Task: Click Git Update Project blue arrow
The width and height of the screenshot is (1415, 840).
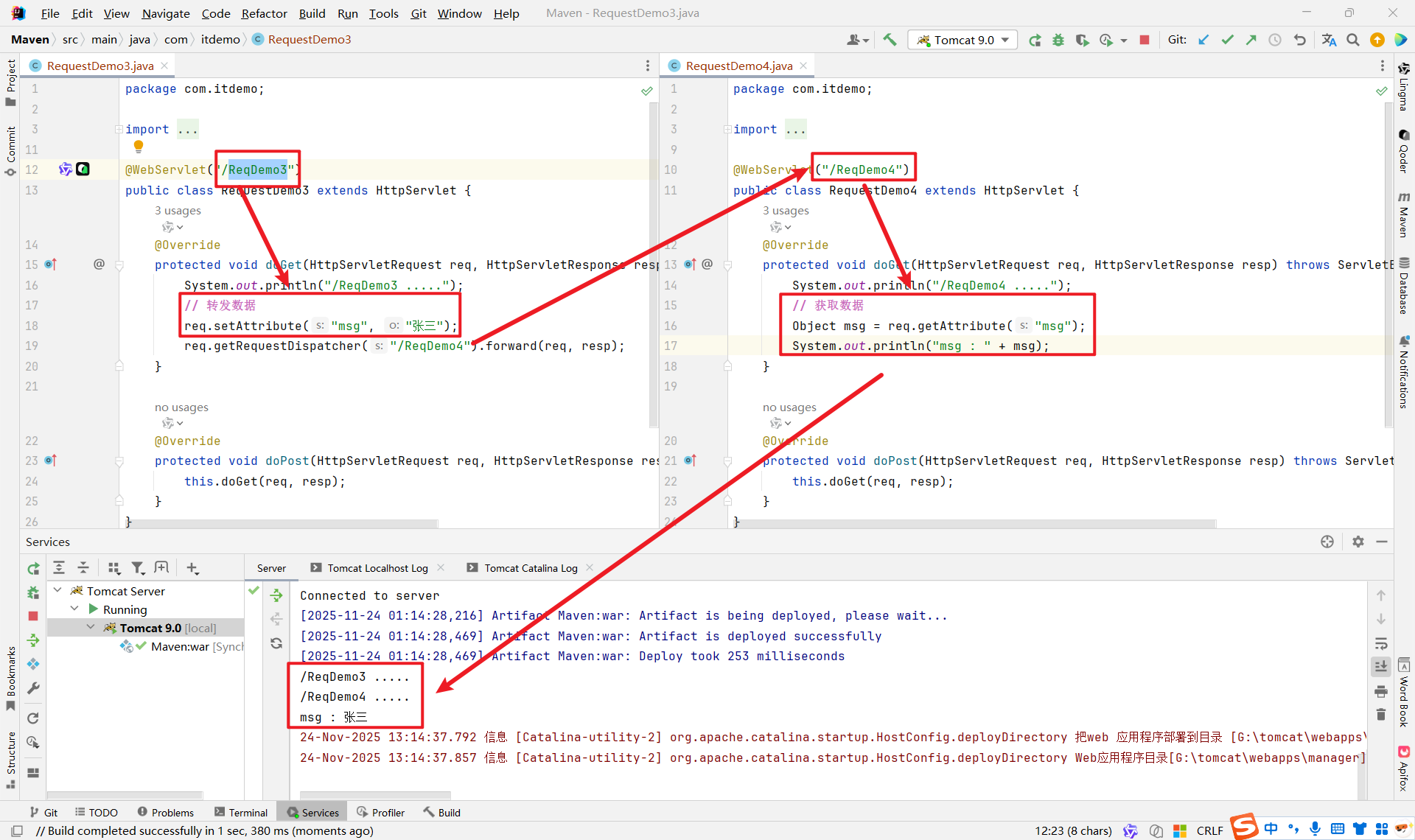Action: [1203, 40]
